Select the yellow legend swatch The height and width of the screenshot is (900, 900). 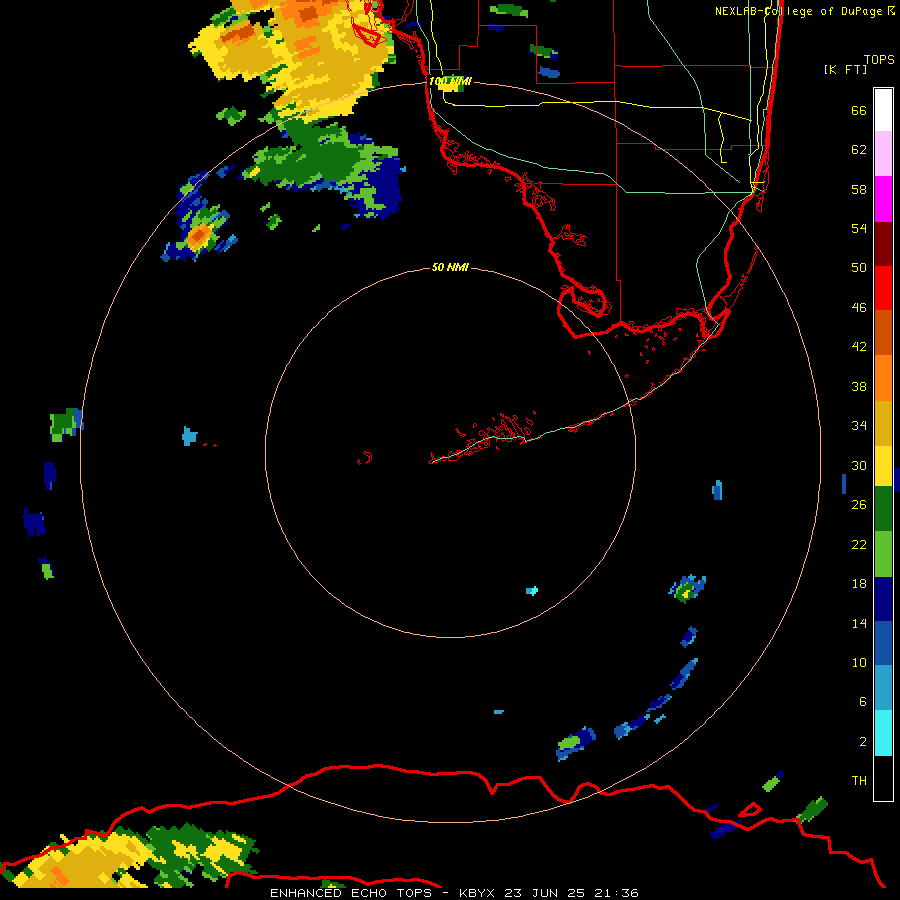point(883,466)
